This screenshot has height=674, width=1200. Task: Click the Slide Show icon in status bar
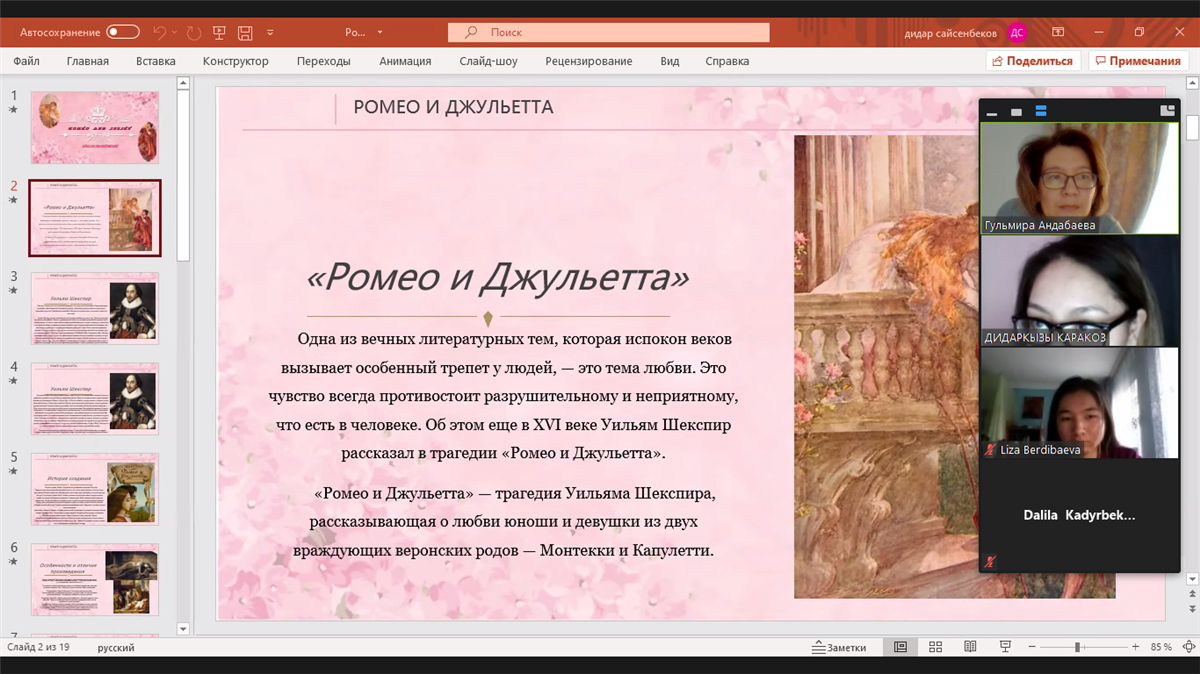coord(1005,647)
